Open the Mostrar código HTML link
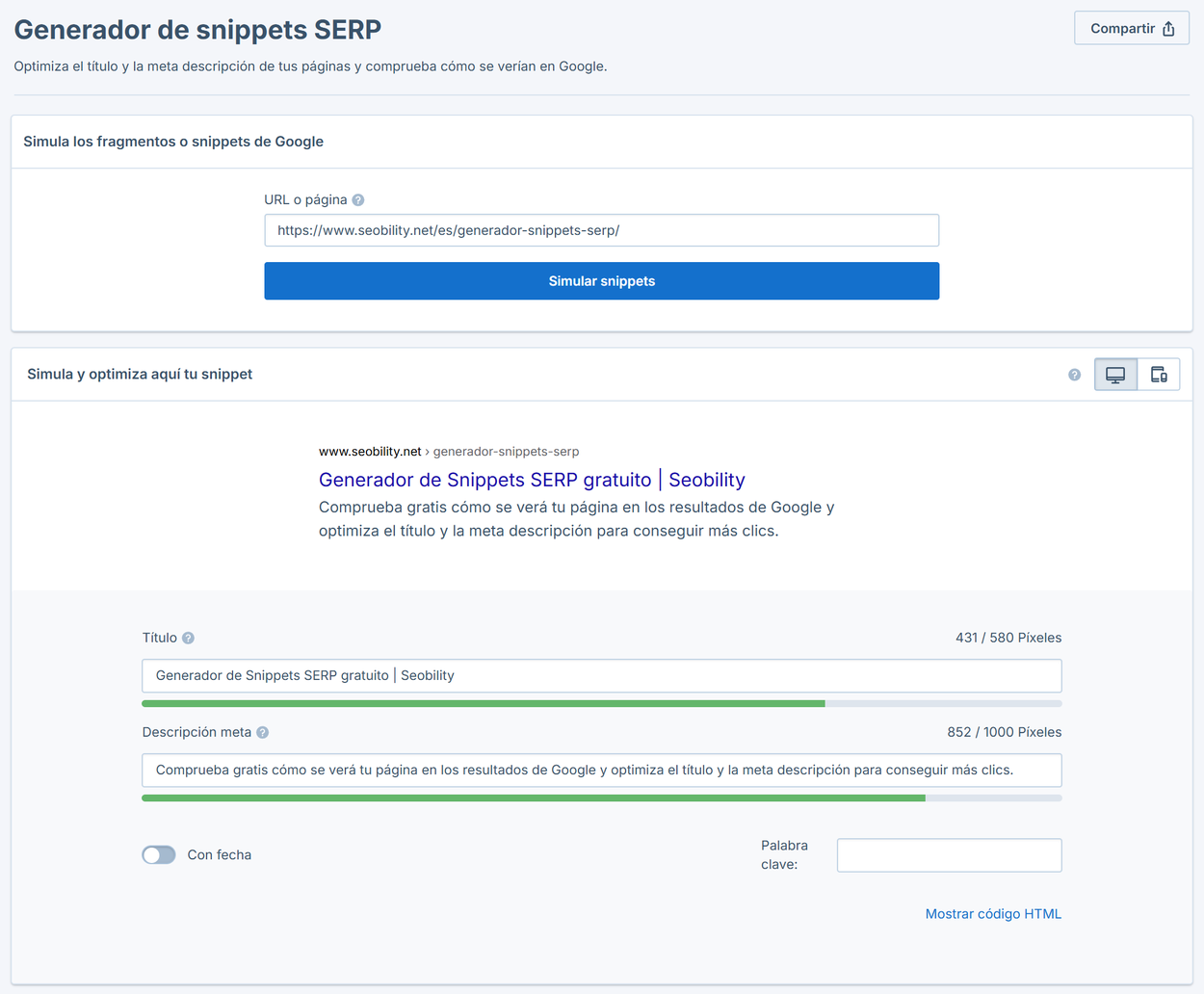 (x=993, y=914)
